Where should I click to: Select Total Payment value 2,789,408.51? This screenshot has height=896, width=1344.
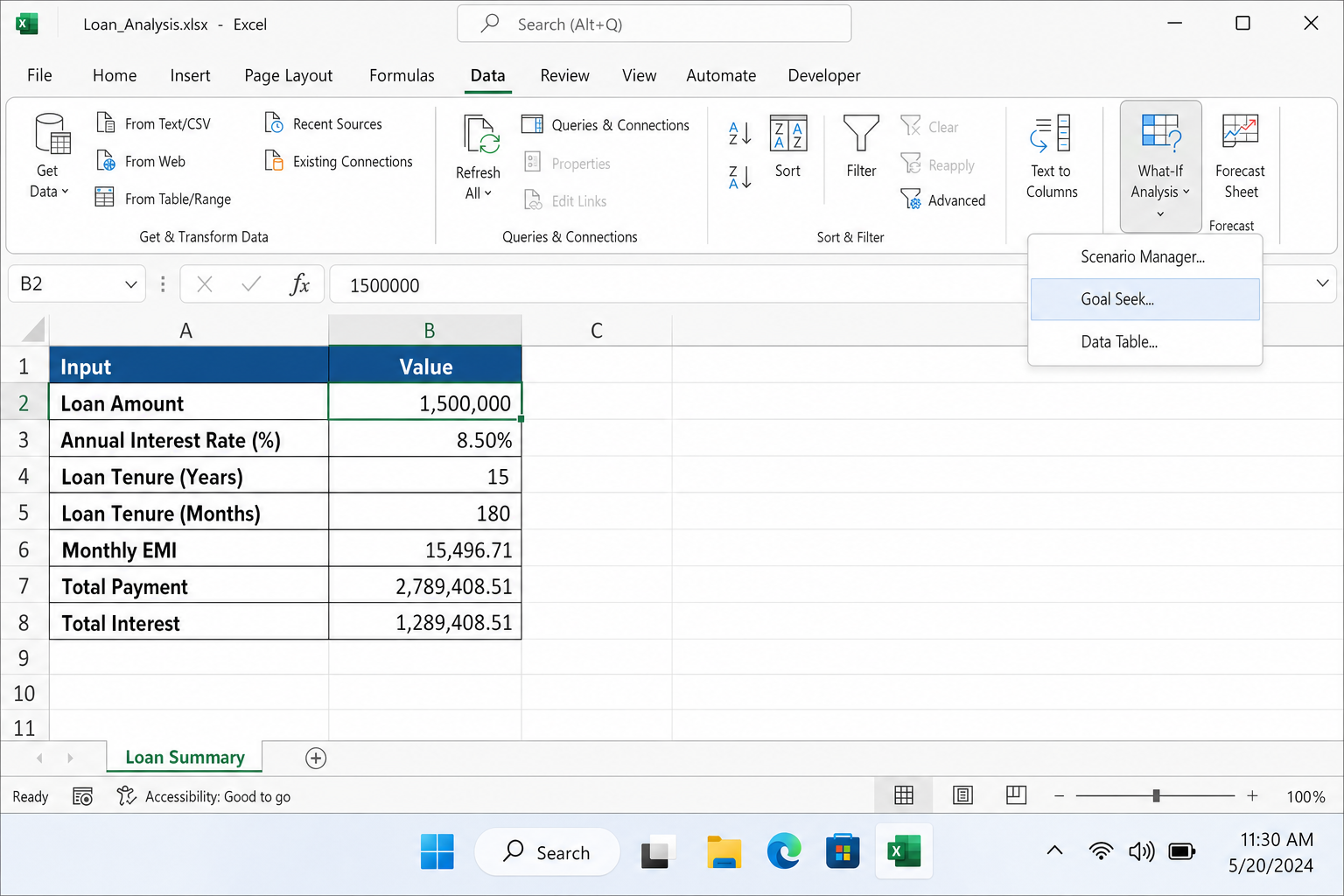click(425, 586)
